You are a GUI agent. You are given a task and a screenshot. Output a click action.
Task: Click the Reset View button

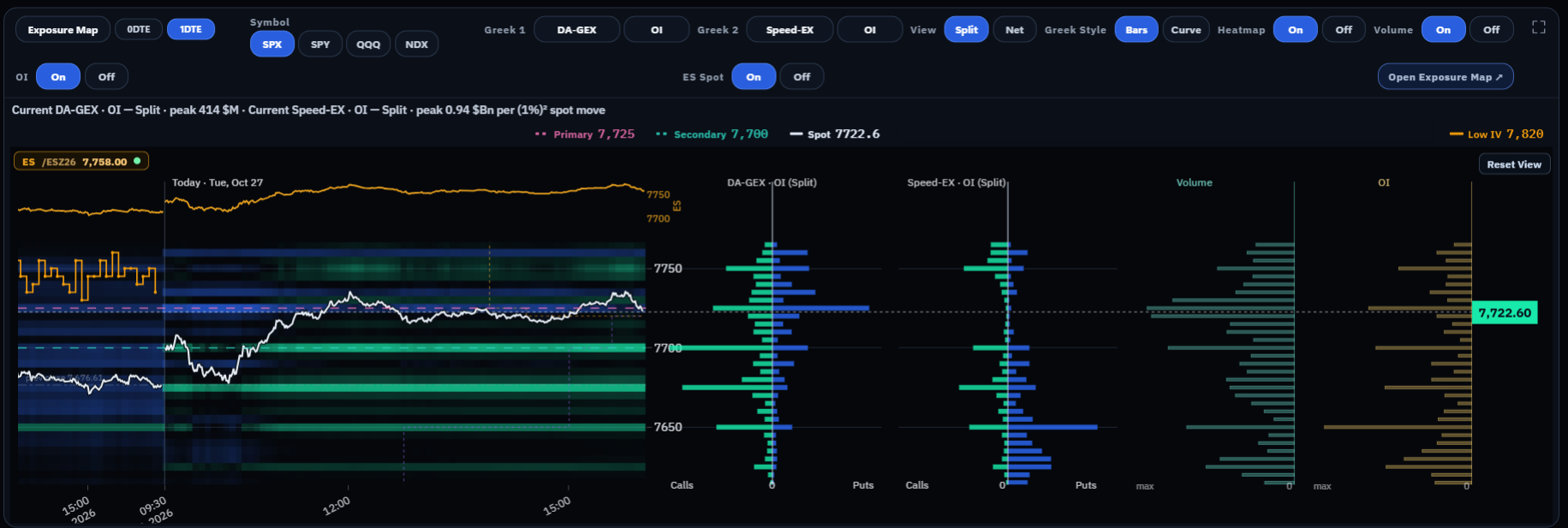tap(1514, 164)
